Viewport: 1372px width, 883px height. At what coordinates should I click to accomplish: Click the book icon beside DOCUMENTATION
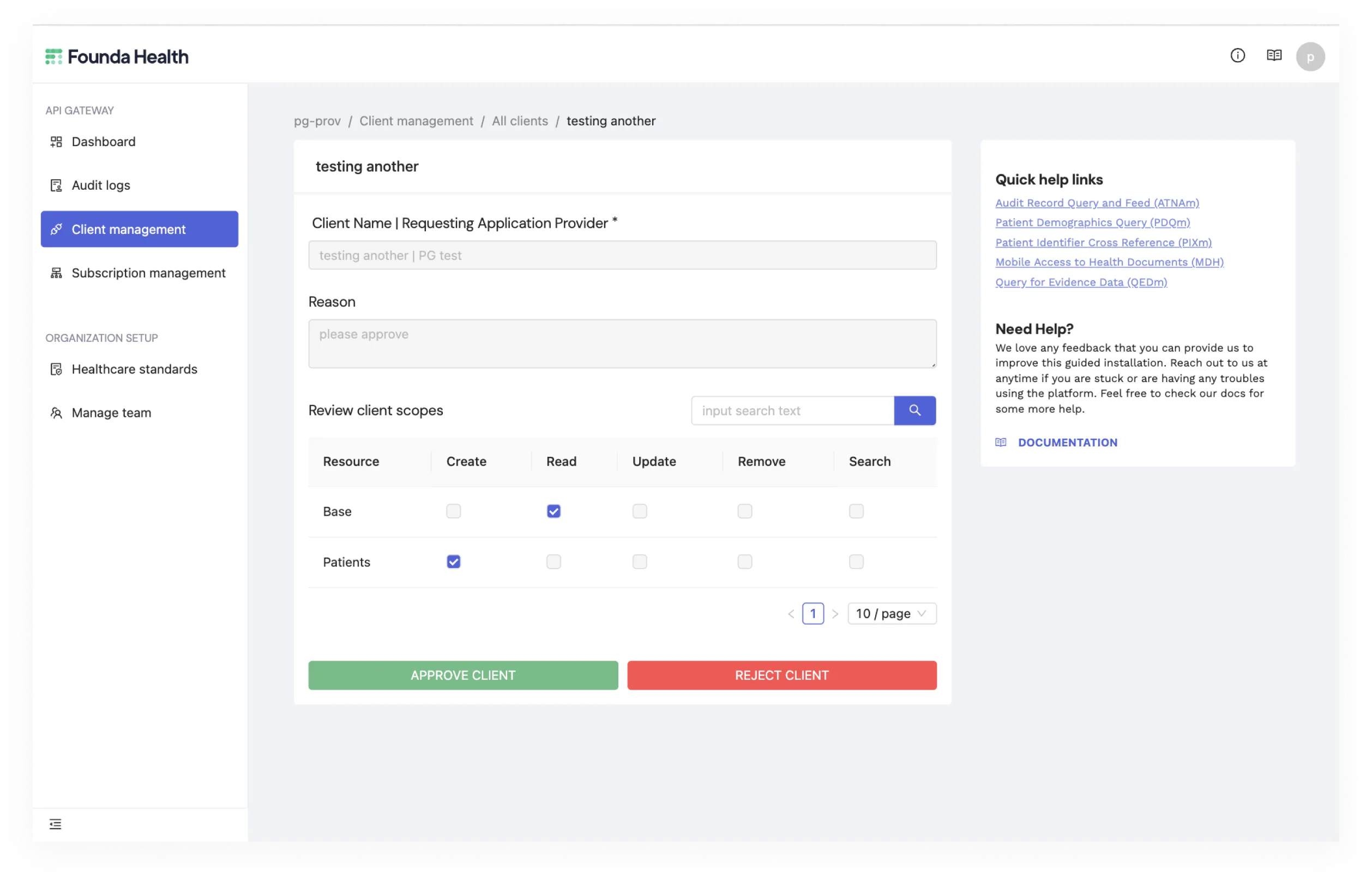click(x=1000, y=442)
